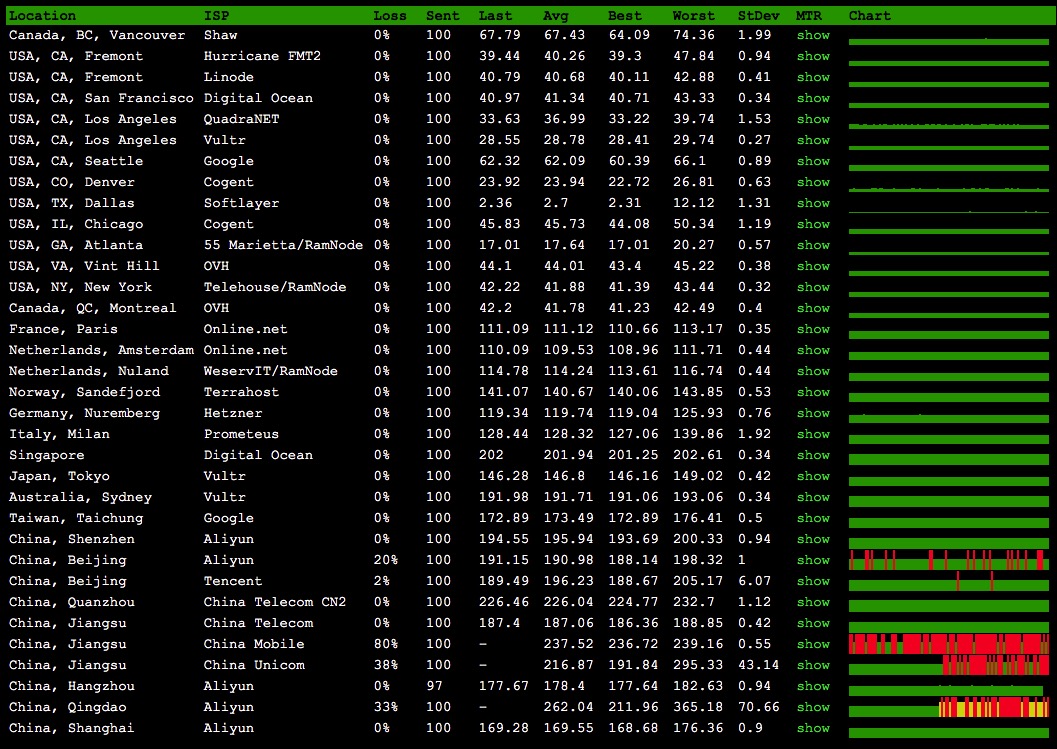Open show link for Shenzhen Aliyun row
The image size is (1057, 749).
coord(813,539)
